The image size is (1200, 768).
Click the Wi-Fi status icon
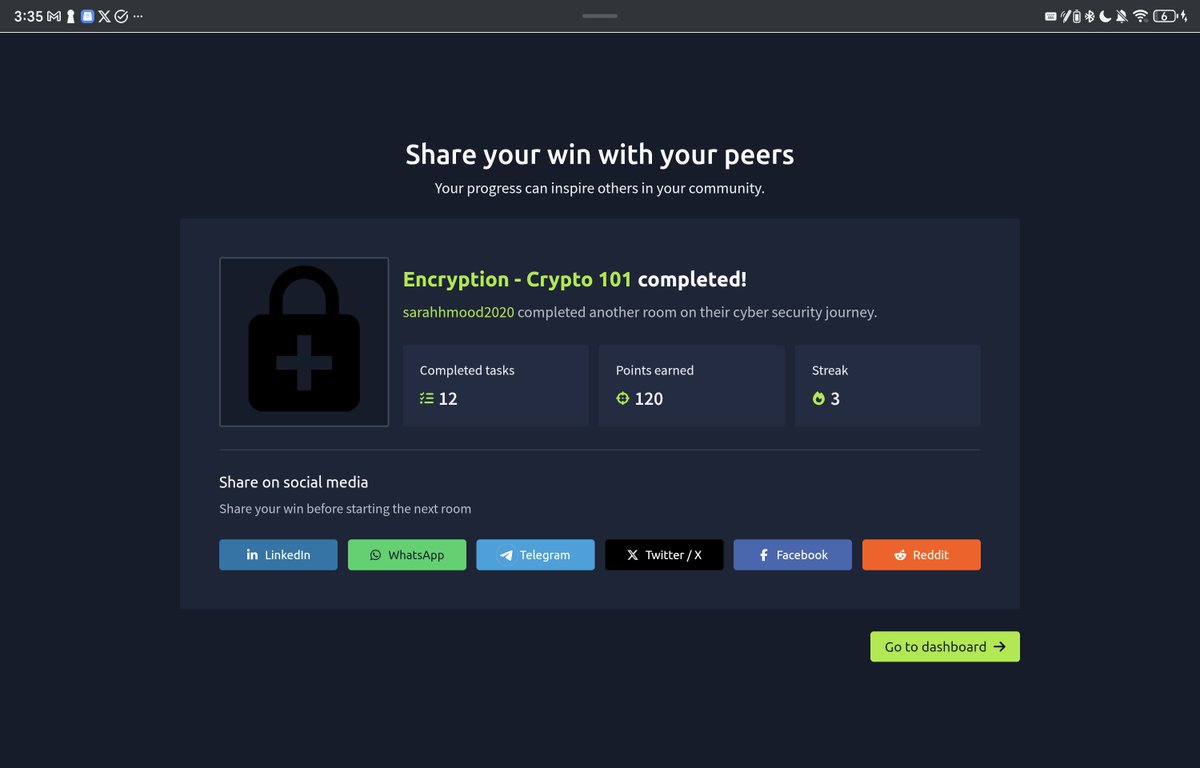[1140, 16]
